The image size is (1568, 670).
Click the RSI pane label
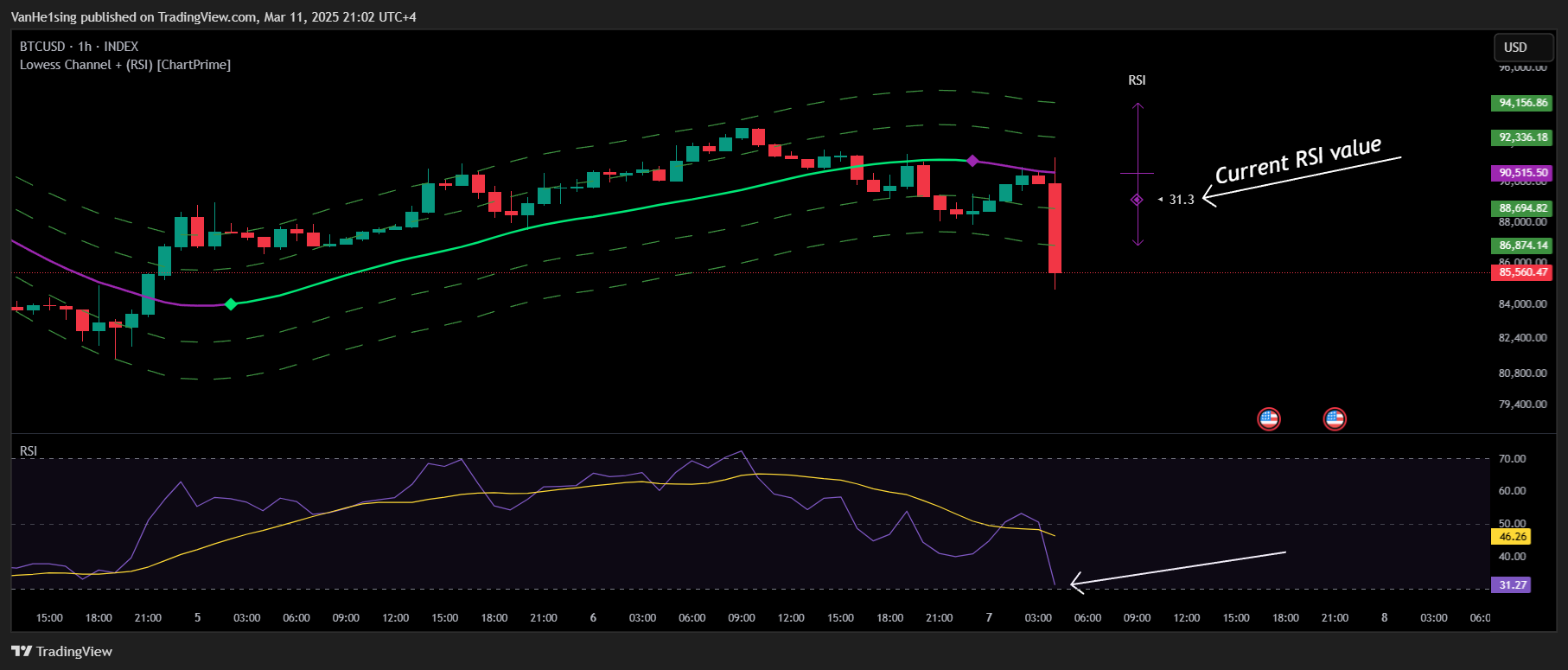pos(29,451)
